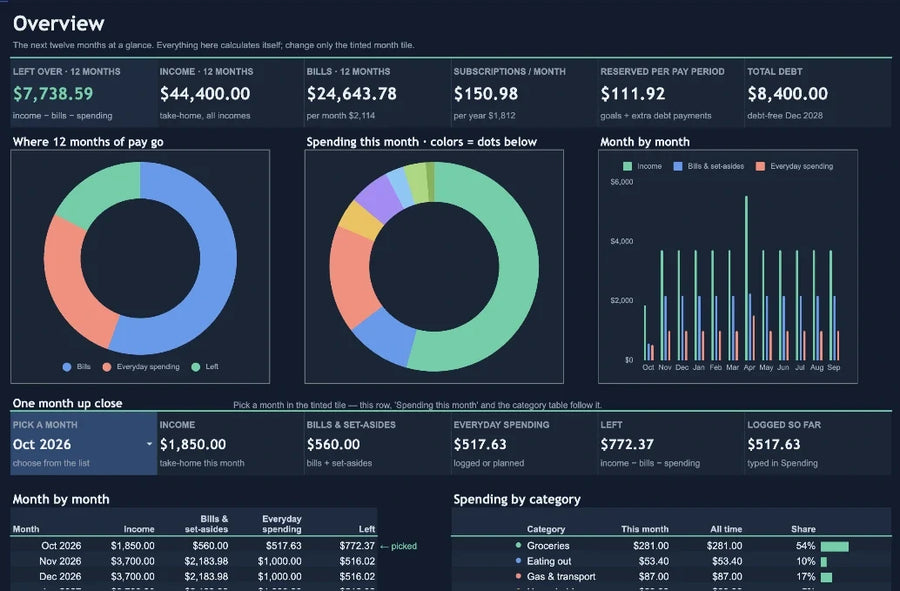Click the '← picked' marker
This screenshot has height=591, width=900.
398,546
